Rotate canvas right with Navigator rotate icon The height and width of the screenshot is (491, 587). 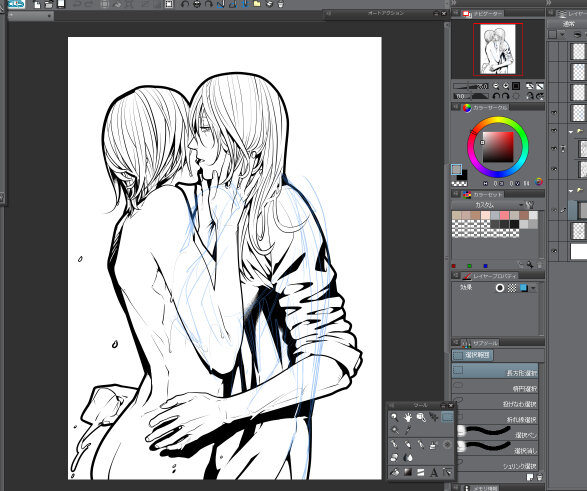tap(505, 97)
